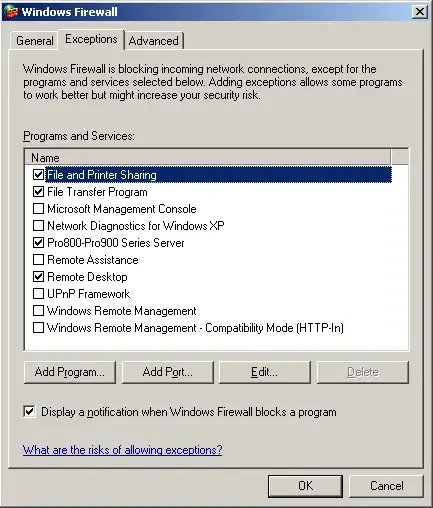Click the Add Port button
This screenshot has width=433, height=508.
(168, 372)
